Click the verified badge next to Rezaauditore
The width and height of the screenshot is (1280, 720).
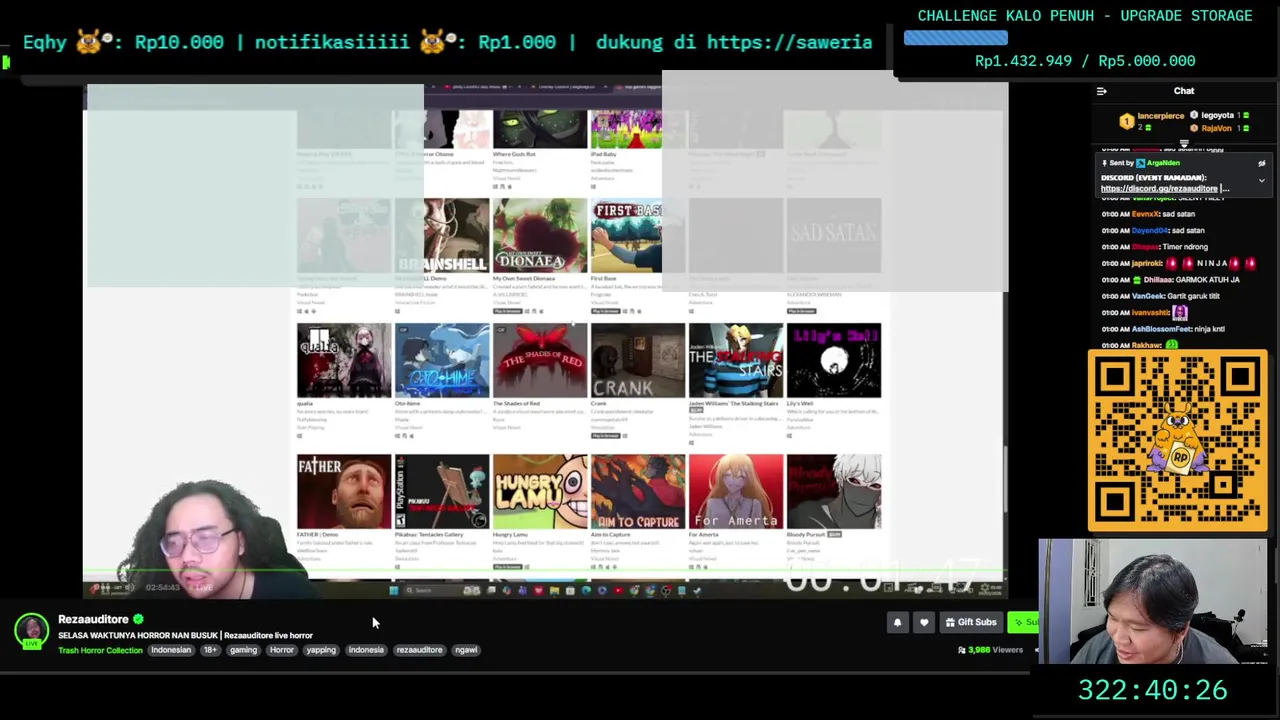(138, 619)
